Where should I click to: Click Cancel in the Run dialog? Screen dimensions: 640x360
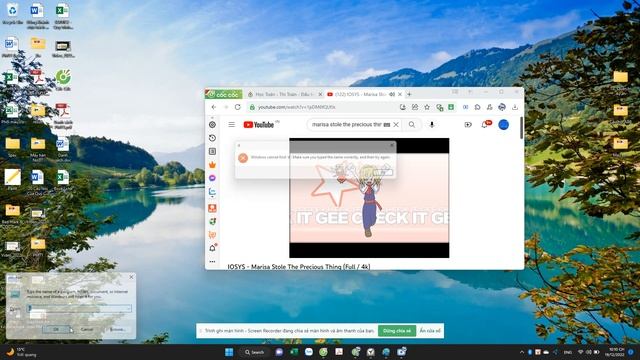(x=87, y=329)
